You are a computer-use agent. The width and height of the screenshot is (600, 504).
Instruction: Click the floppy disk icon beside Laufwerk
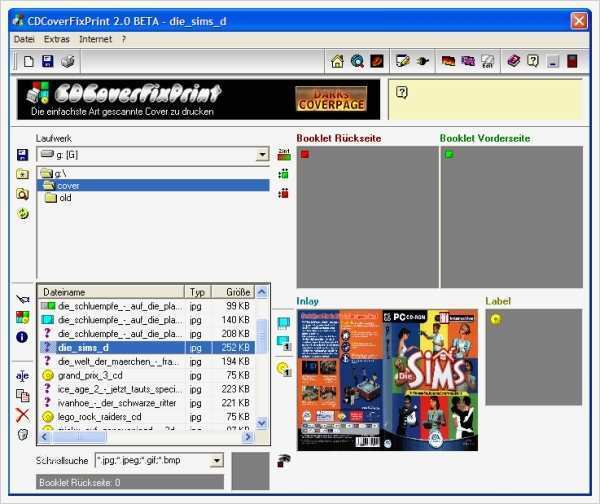(22, 155)
